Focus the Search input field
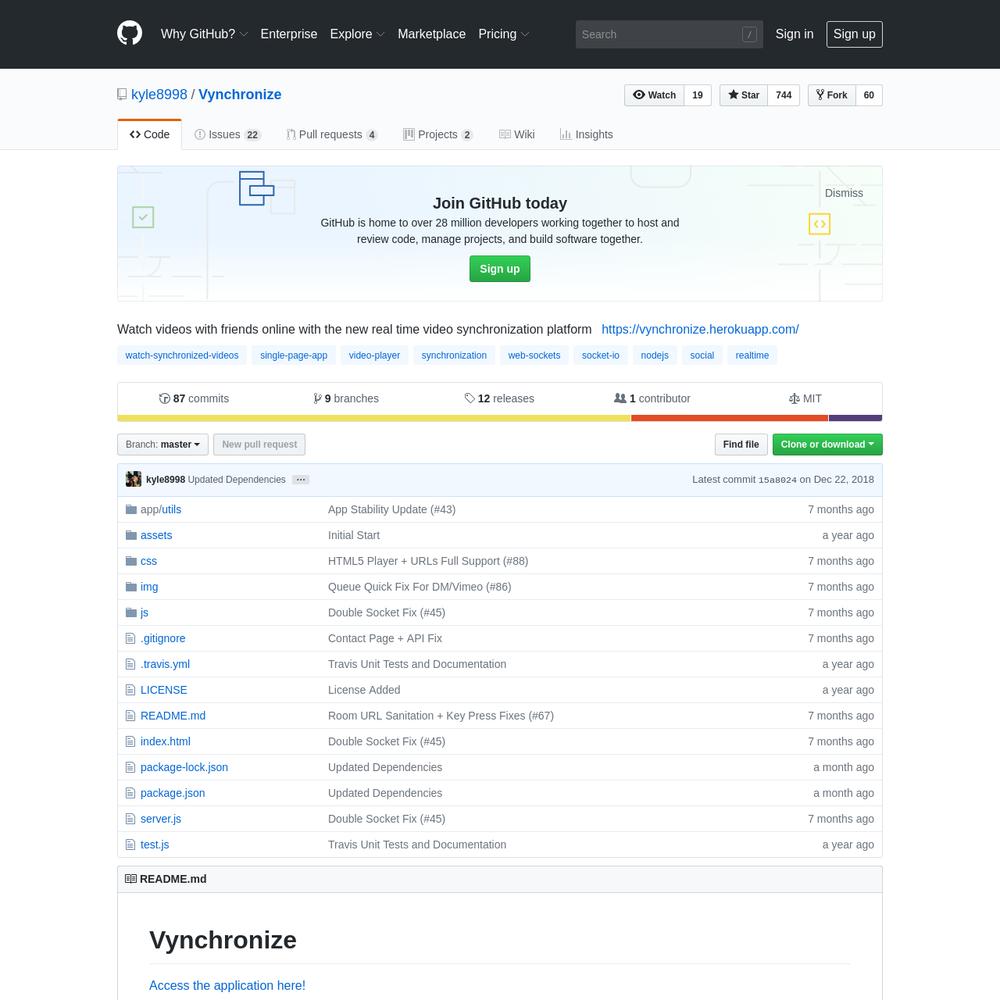The width and height of the screenshot is (1000, 1000). click(x=669, y=34)
